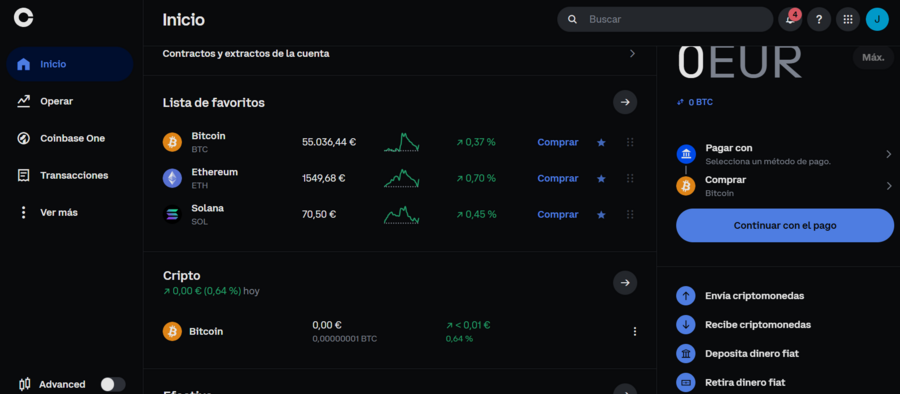Open the Comprar Bitcoin asset selector chevron
Screen dimensions: 900x394
889,186
